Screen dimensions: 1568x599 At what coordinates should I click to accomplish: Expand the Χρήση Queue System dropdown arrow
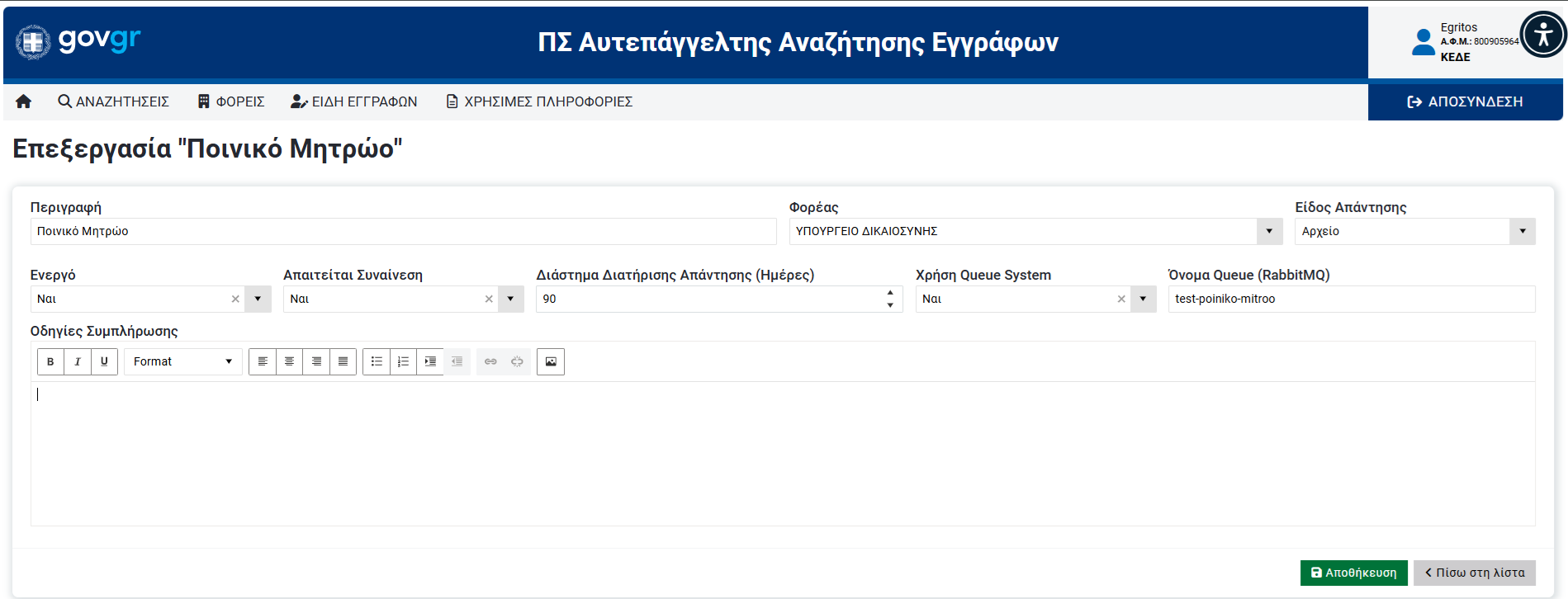[x=1143, y=299]
